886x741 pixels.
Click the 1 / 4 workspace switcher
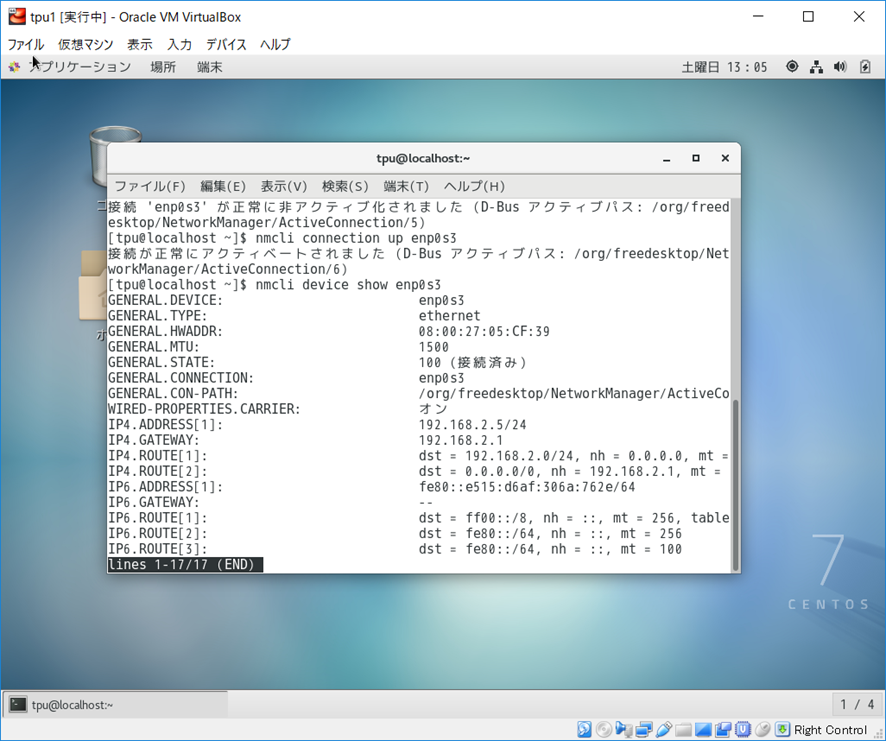click(x=857, y=704)
